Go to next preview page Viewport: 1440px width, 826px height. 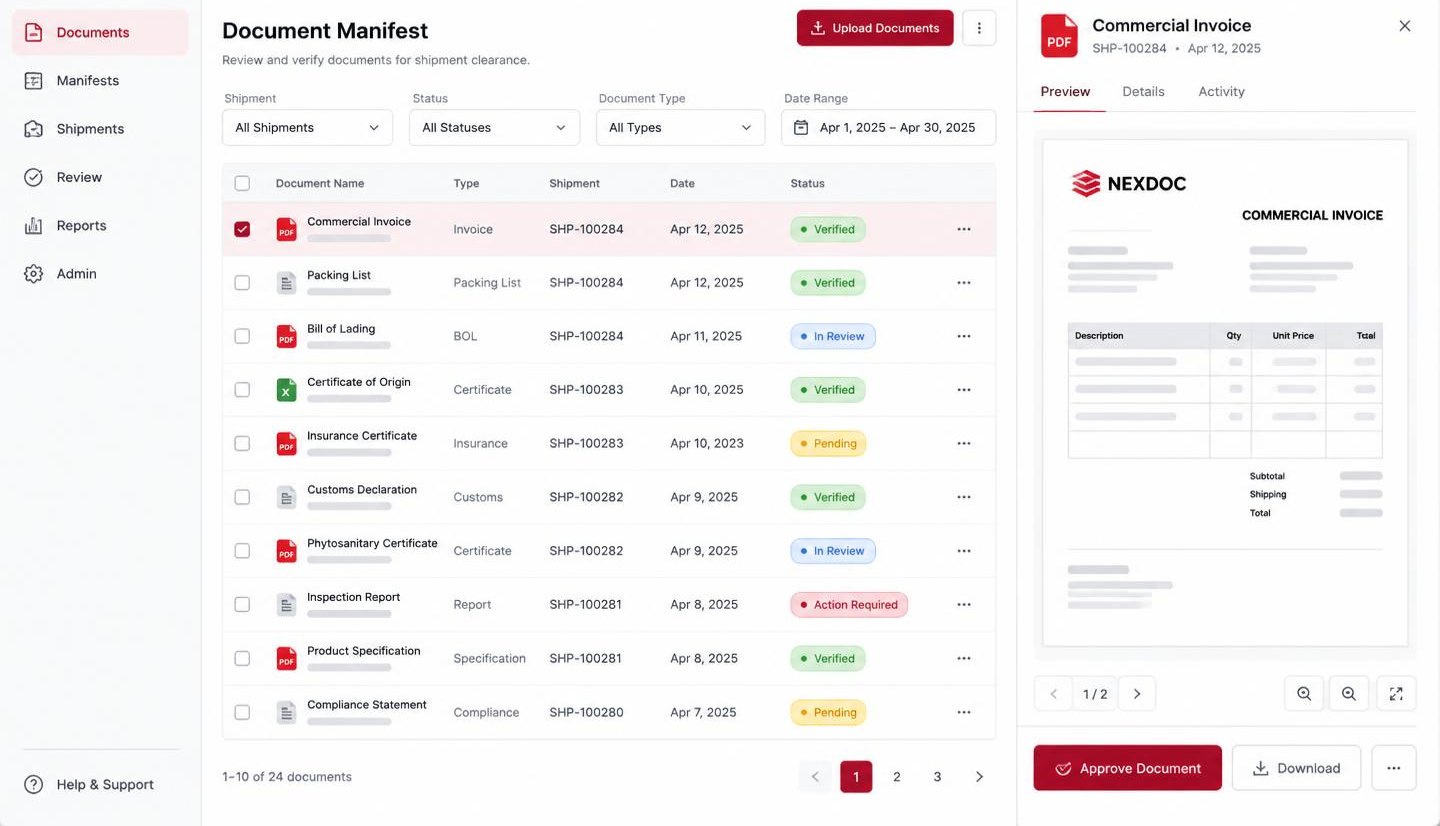[x=1137, y=693]
